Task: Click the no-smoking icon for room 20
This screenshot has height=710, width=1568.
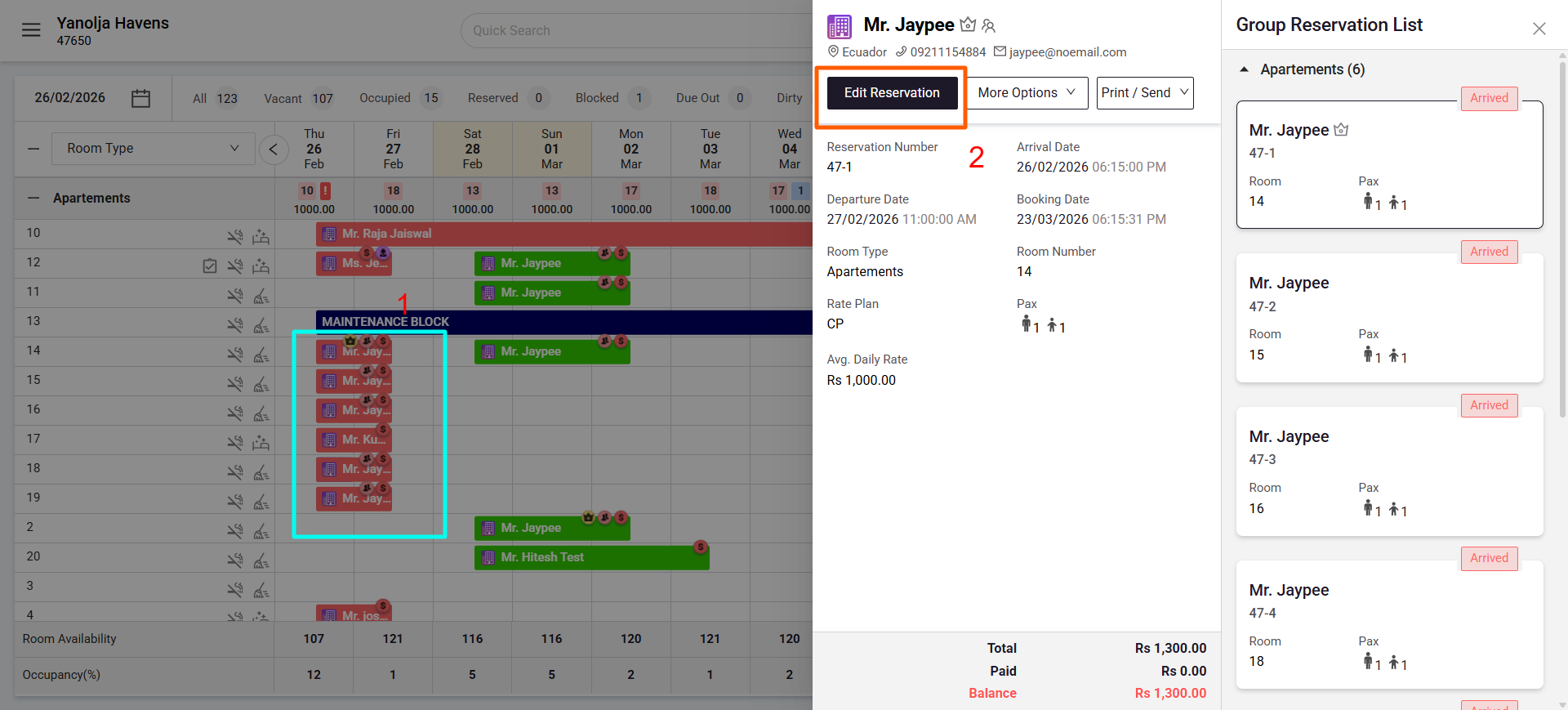Action: (235, 560)
